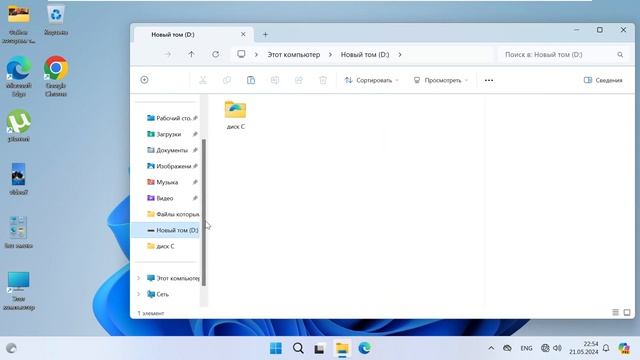Add a new Explorer tab

click(265, 35)
